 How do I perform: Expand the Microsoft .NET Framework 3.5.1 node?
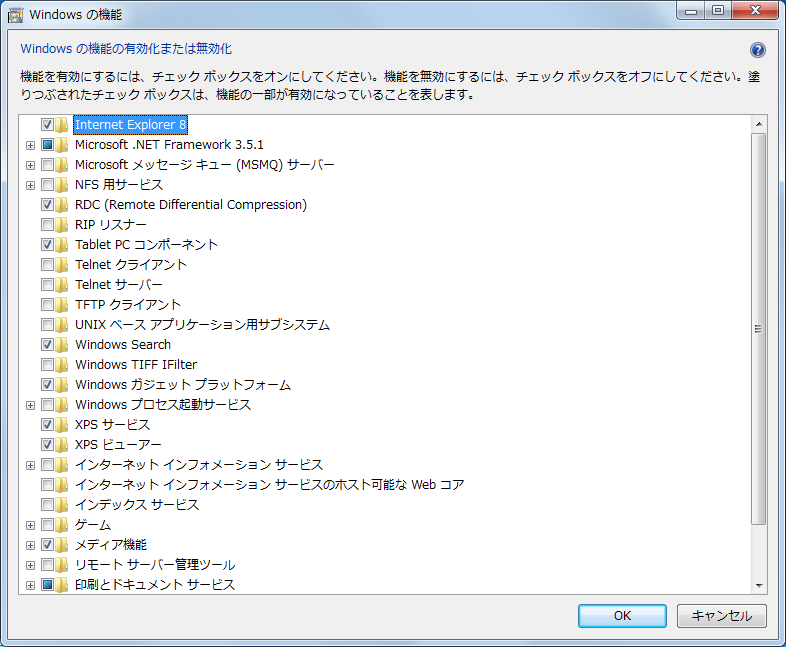point(31,145)
